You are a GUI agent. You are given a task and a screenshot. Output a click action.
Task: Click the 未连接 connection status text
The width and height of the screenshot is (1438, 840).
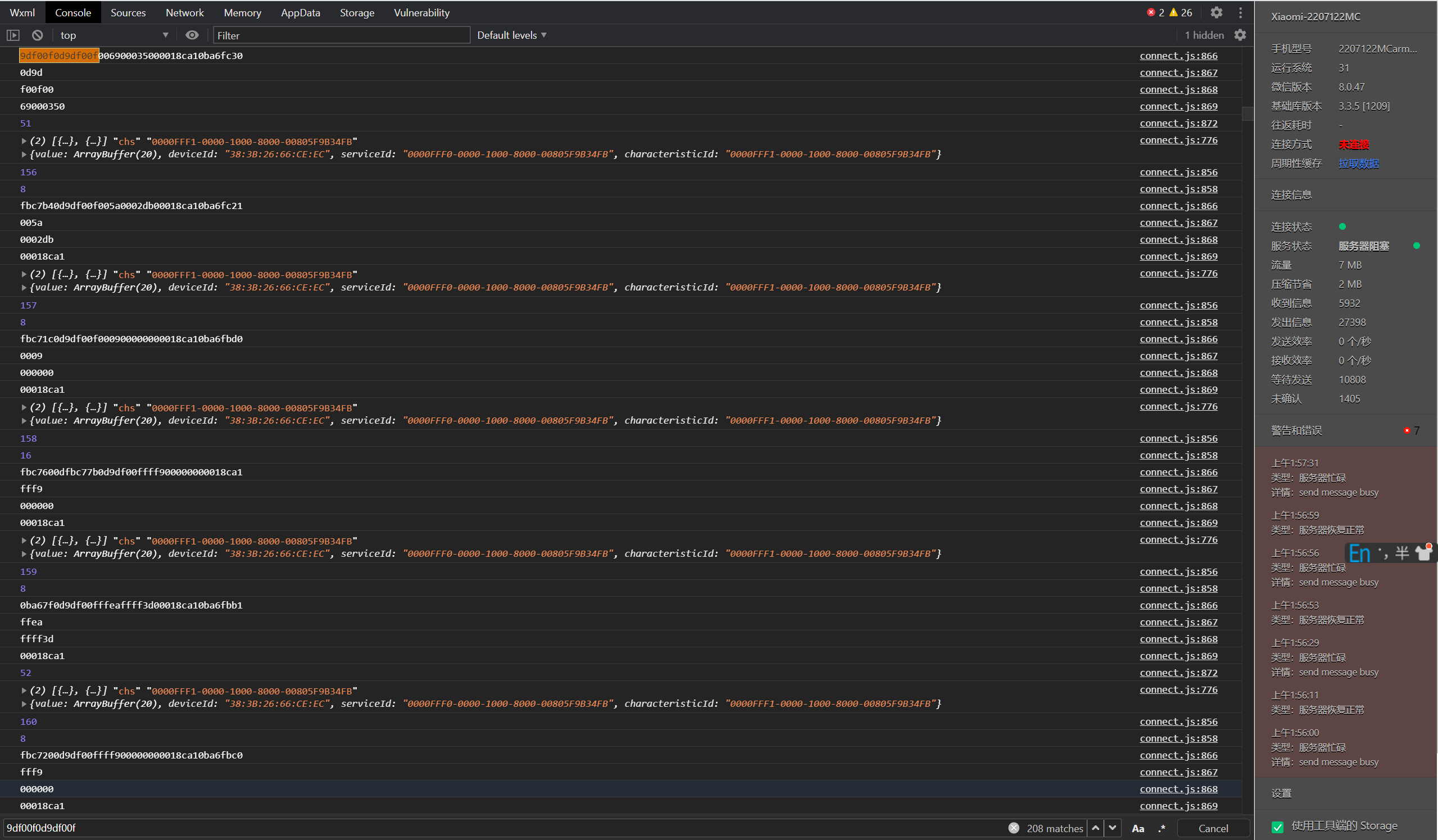(1354, 144)
